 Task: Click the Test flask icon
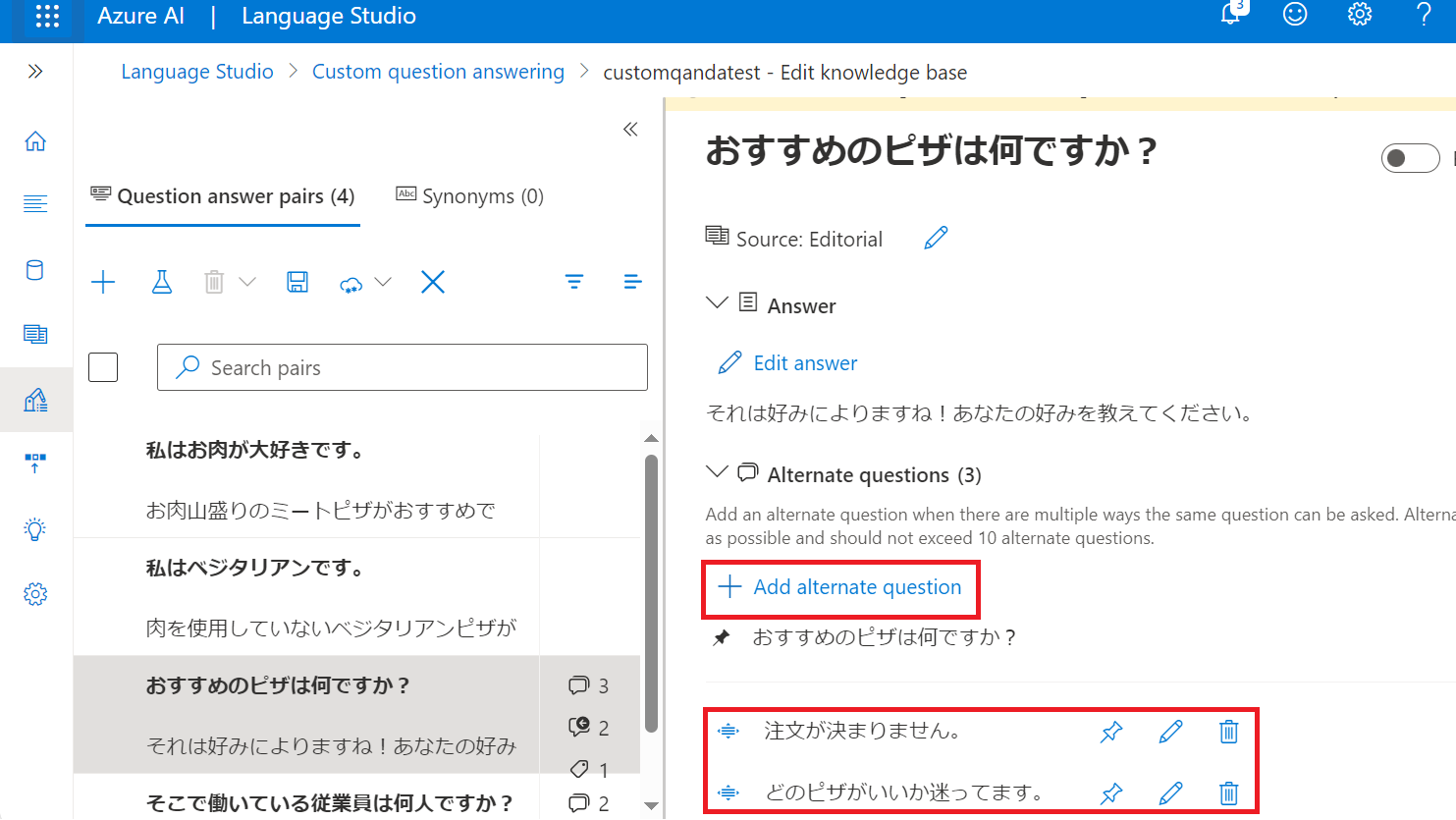pos(162,283)
